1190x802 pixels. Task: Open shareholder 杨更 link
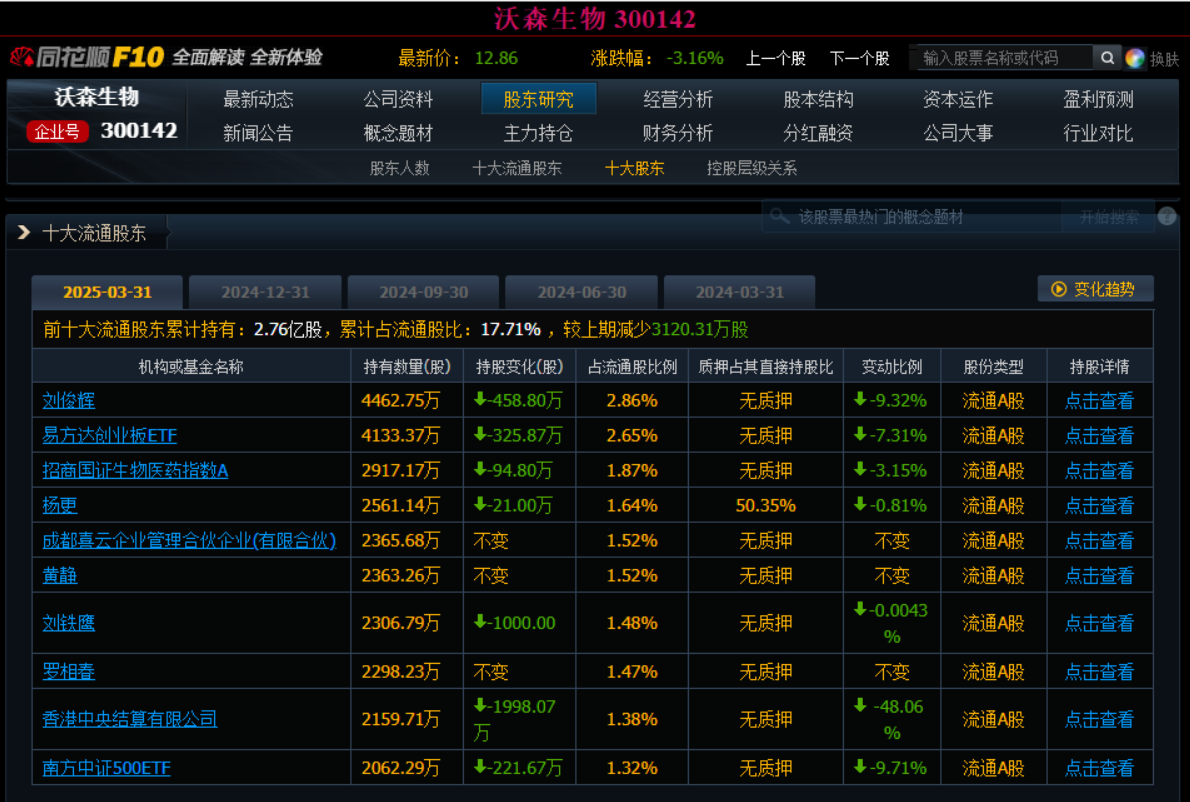[59, 505]
